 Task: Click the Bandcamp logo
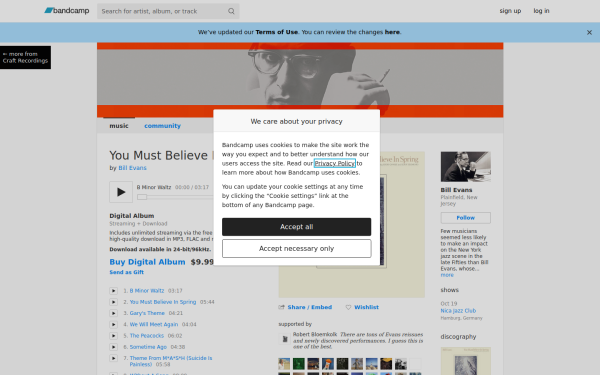click(x=67, y=11)
